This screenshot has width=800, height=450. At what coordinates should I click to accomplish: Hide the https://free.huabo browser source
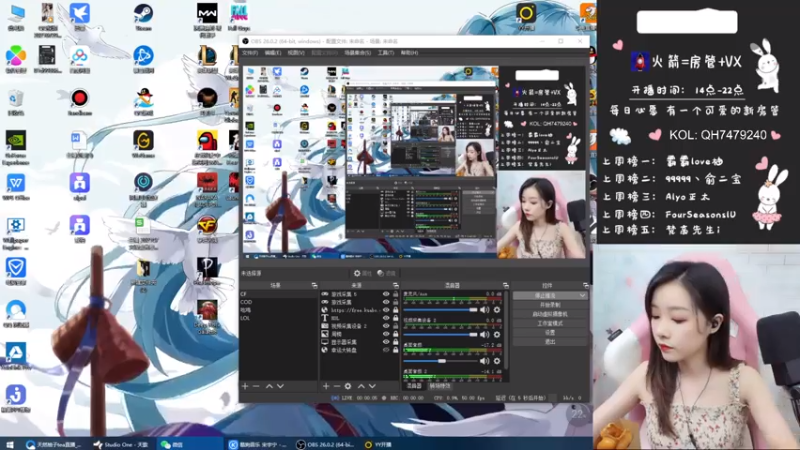click(x=386, y=310)
